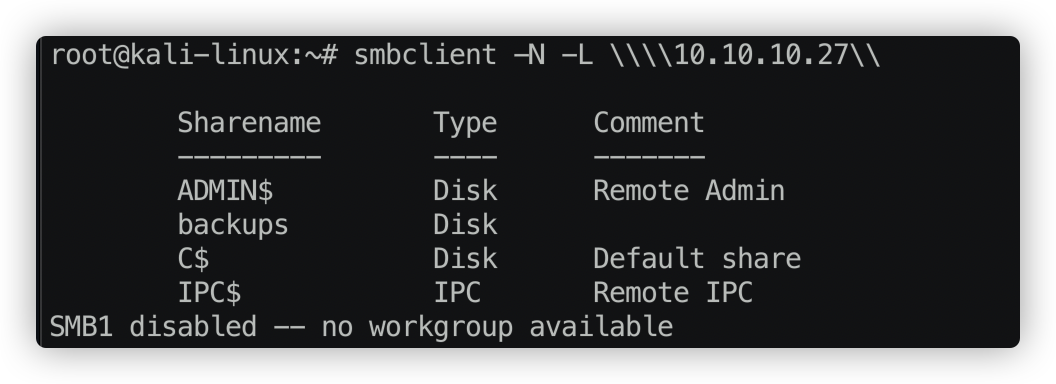Click the SMB1 disabled message
1056x384 pixels.
[153, 327]
